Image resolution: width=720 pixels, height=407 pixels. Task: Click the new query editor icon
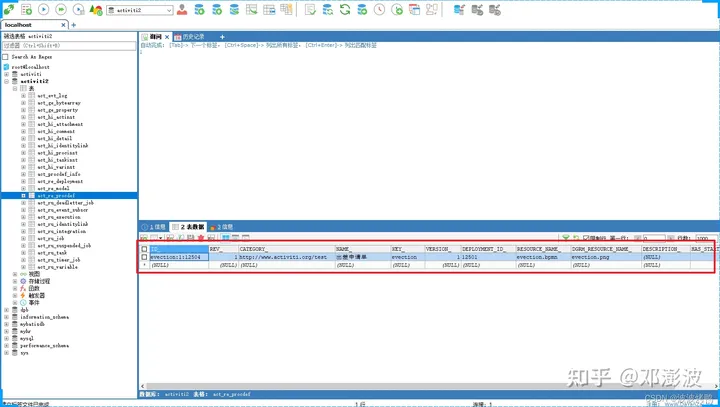pos(27,9)
